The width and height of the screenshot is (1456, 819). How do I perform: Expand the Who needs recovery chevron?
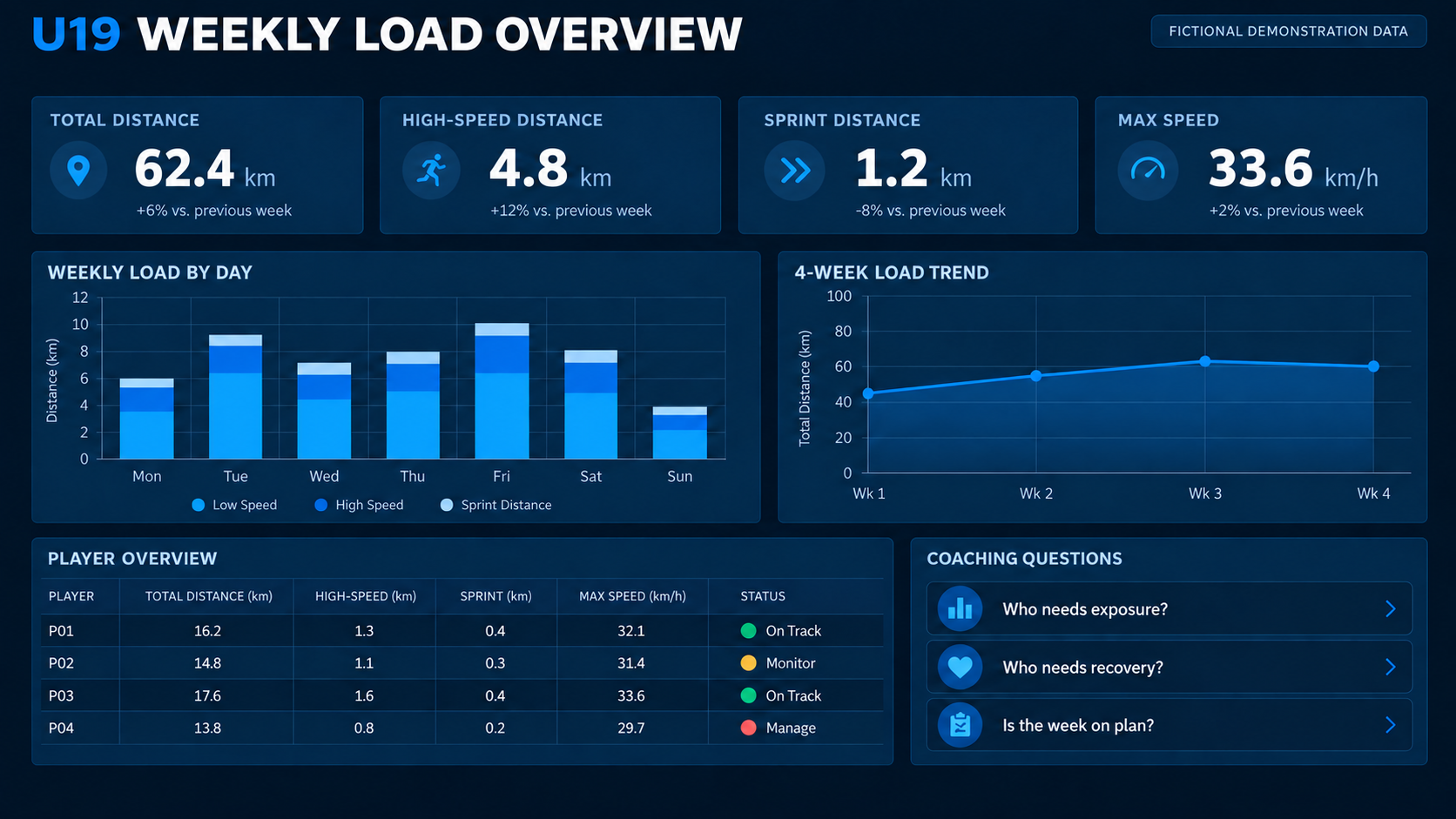[x=1391, y=667]
